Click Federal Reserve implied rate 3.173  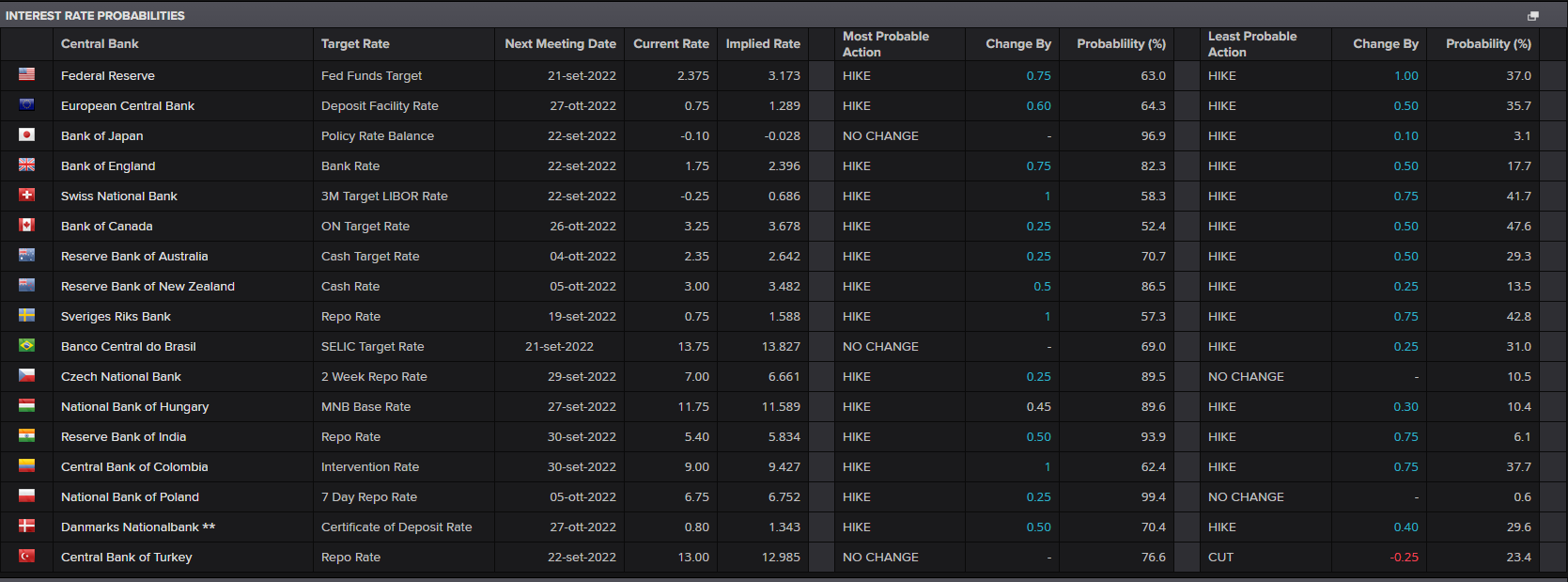[x=784, y=76]
